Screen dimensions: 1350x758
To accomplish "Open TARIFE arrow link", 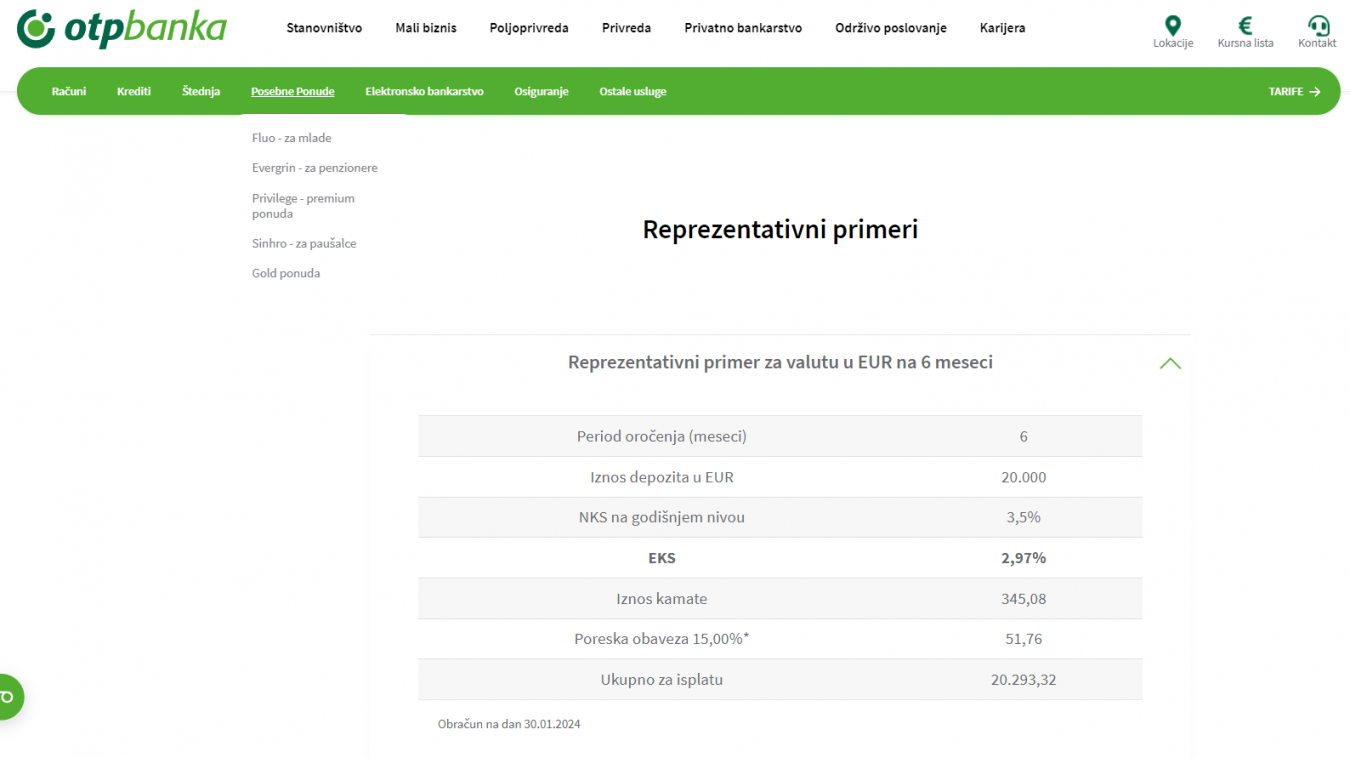I will click(1294, 91).
